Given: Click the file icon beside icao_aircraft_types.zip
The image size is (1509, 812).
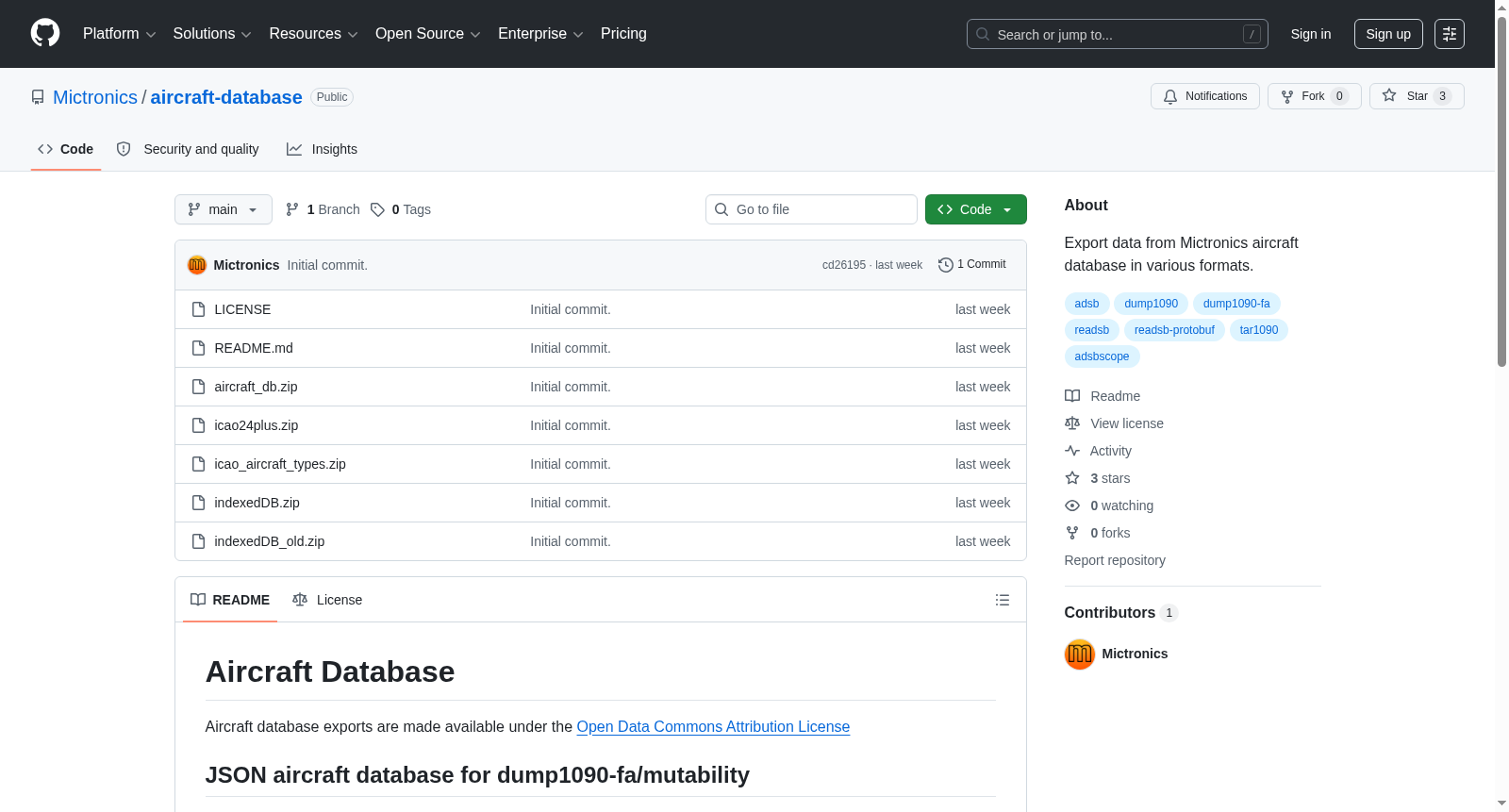Looking at the screenshot, I should [198, 464].
